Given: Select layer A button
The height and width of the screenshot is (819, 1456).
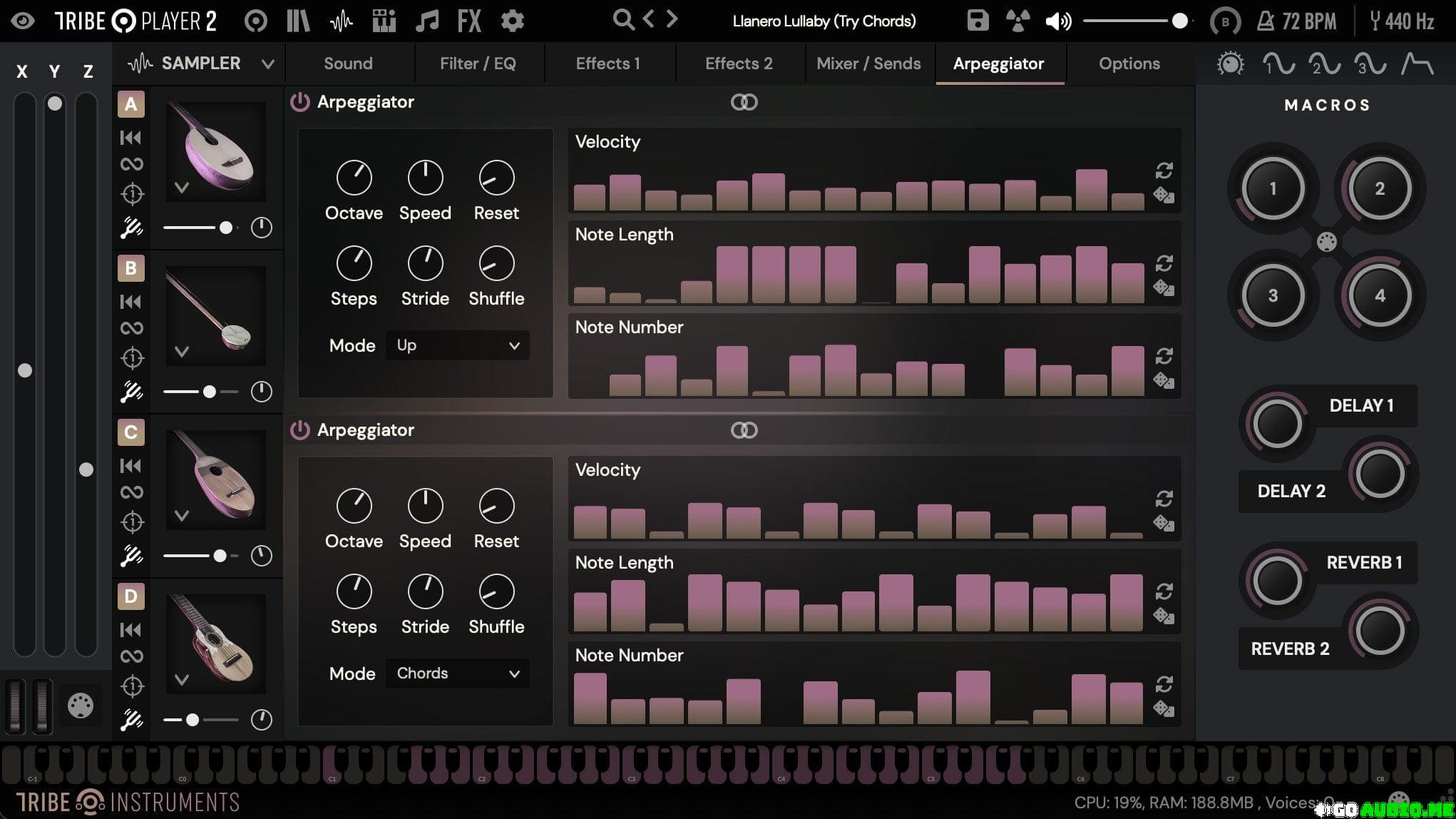Looking at the screenshot, I should [130, 104].
